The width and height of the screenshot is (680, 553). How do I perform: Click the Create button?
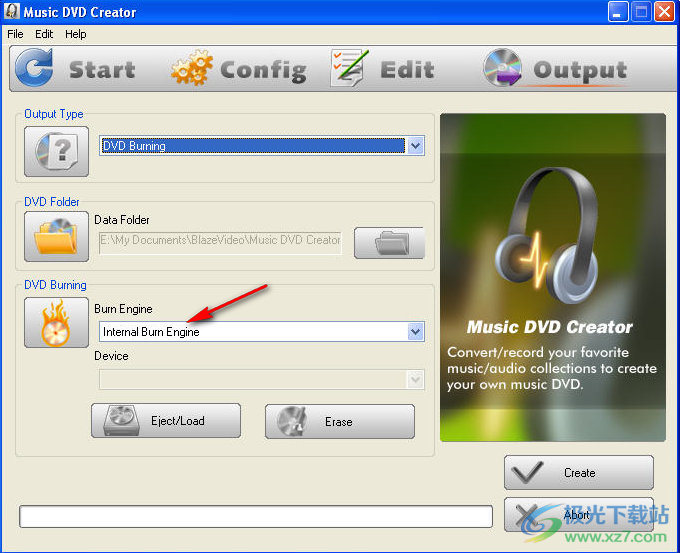(579, 472)
